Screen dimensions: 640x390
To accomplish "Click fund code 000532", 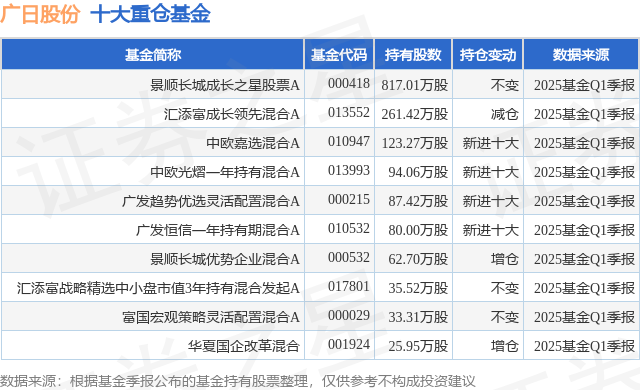I will coord(349,257).
